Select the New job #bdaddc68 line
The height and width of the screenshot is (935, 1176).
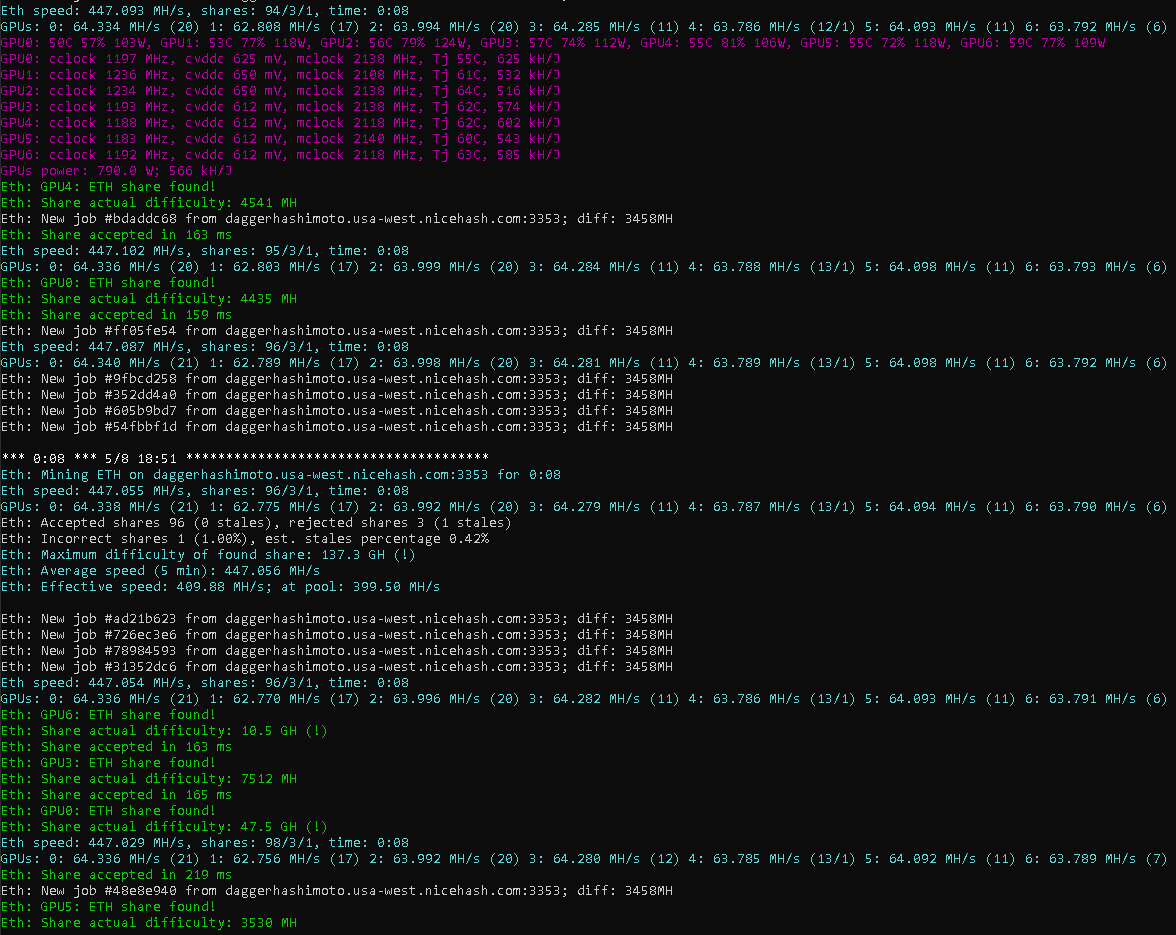point(337,219)
